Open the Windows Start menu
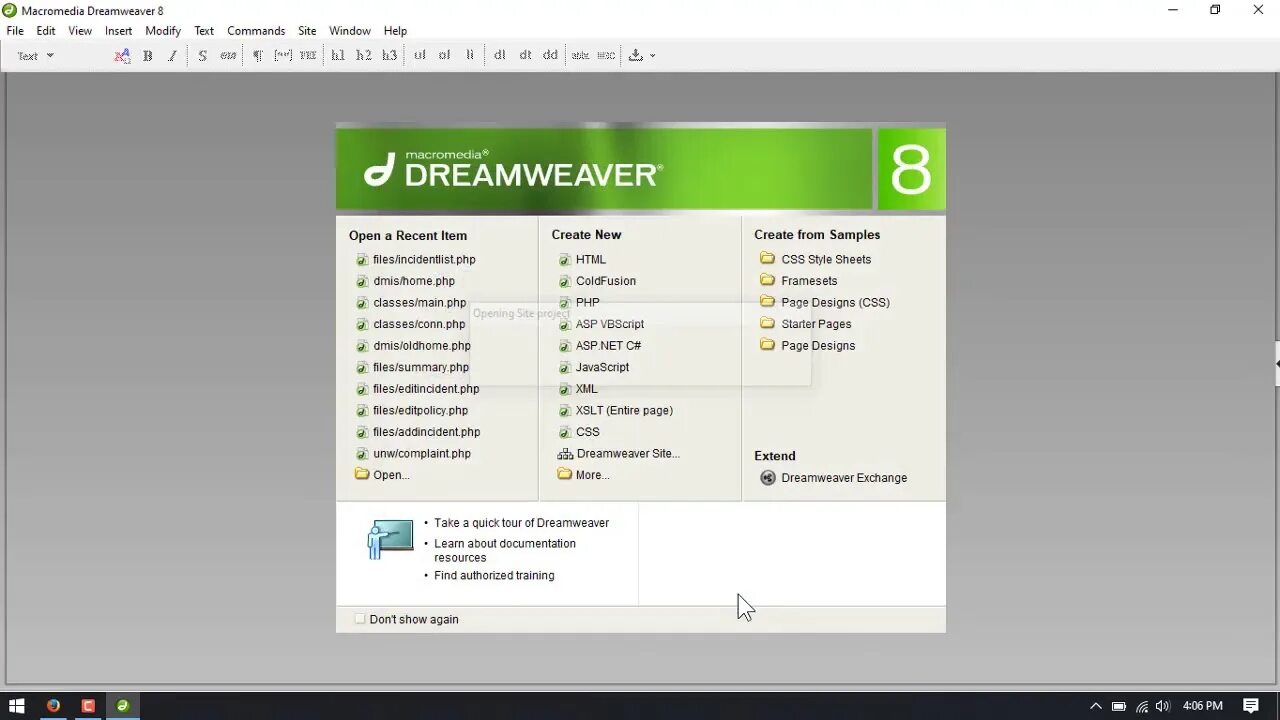Image resolution: width=1280 pixels, height=720 pixels. pyautogui.click(x=16, y=706)
